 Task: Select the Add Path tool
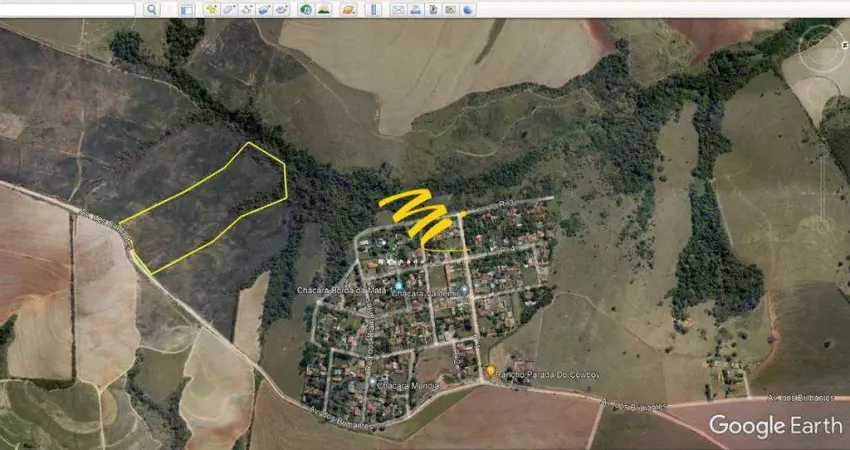point(246,9)
